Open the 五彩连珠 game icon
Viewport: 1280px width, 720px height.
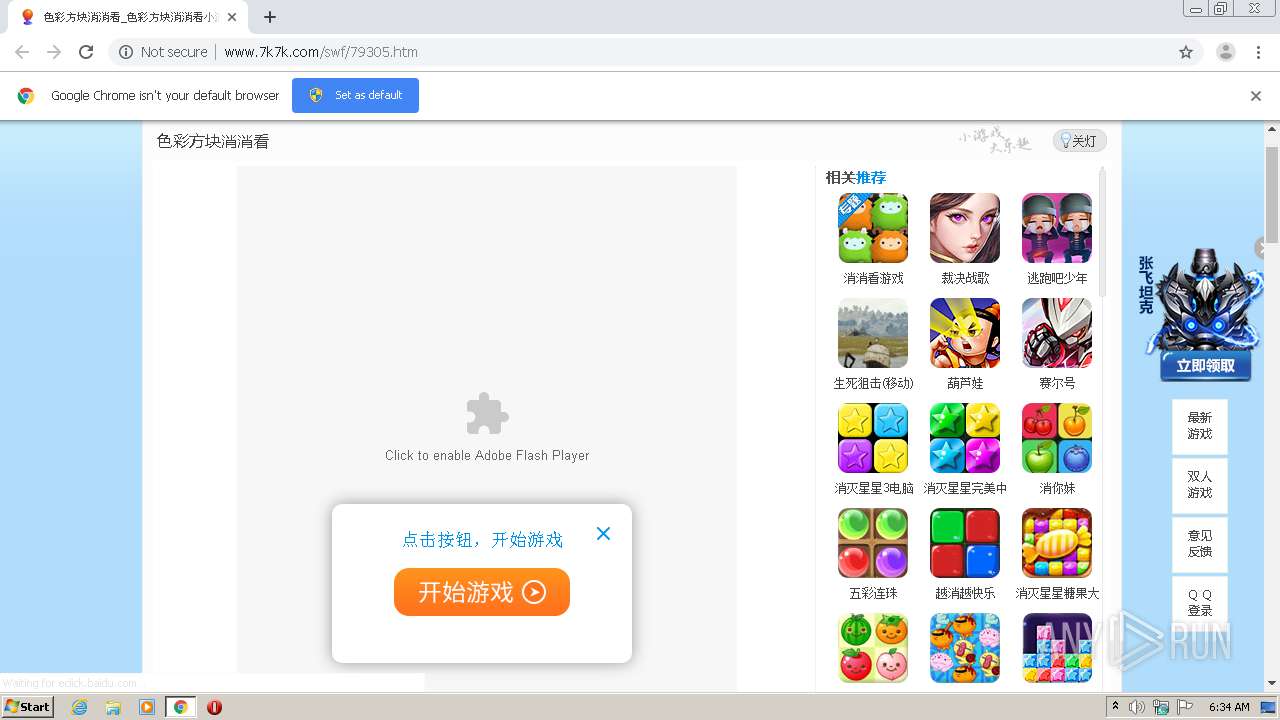[873, 543]
